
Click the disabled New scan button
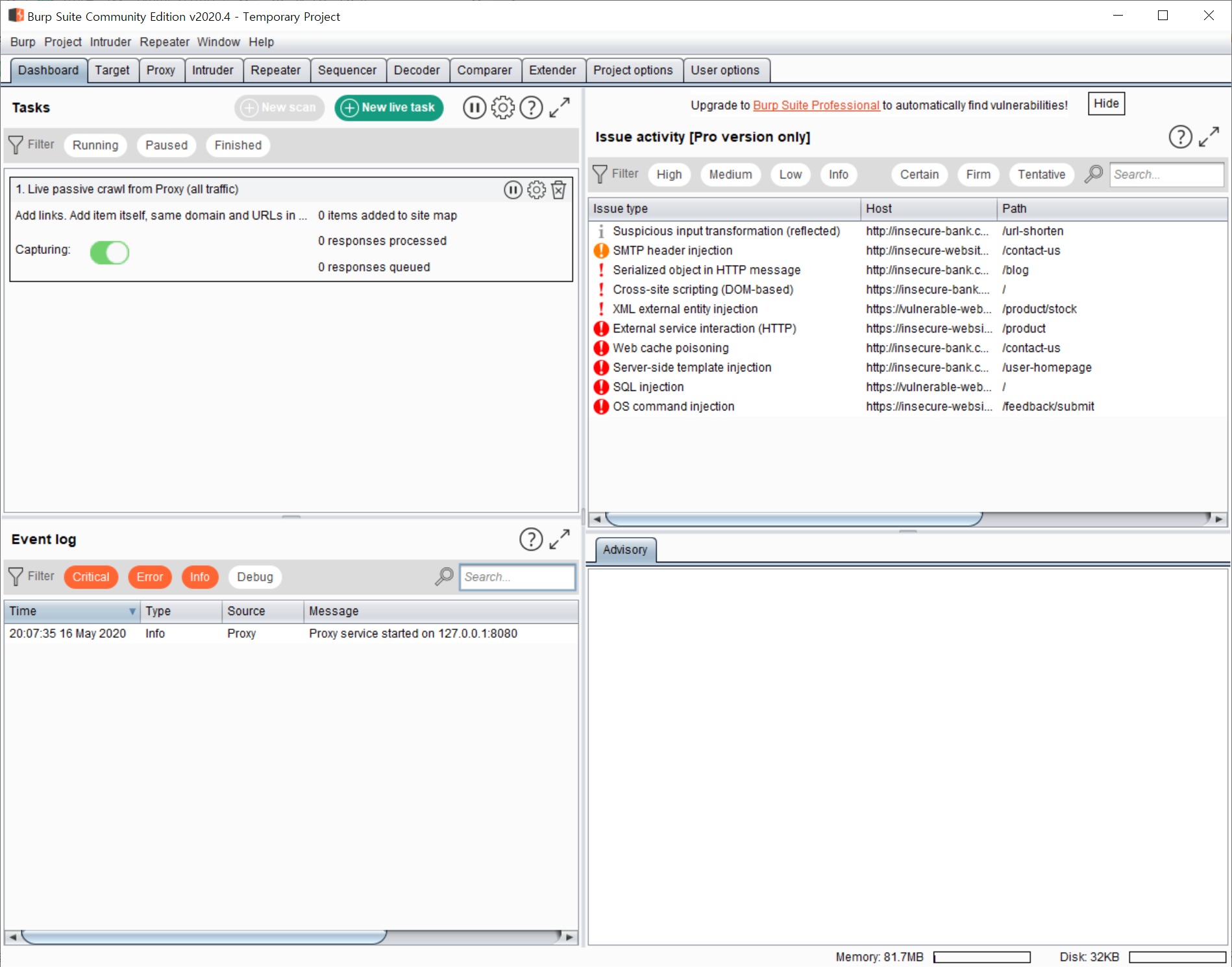[x=279, y=108]
